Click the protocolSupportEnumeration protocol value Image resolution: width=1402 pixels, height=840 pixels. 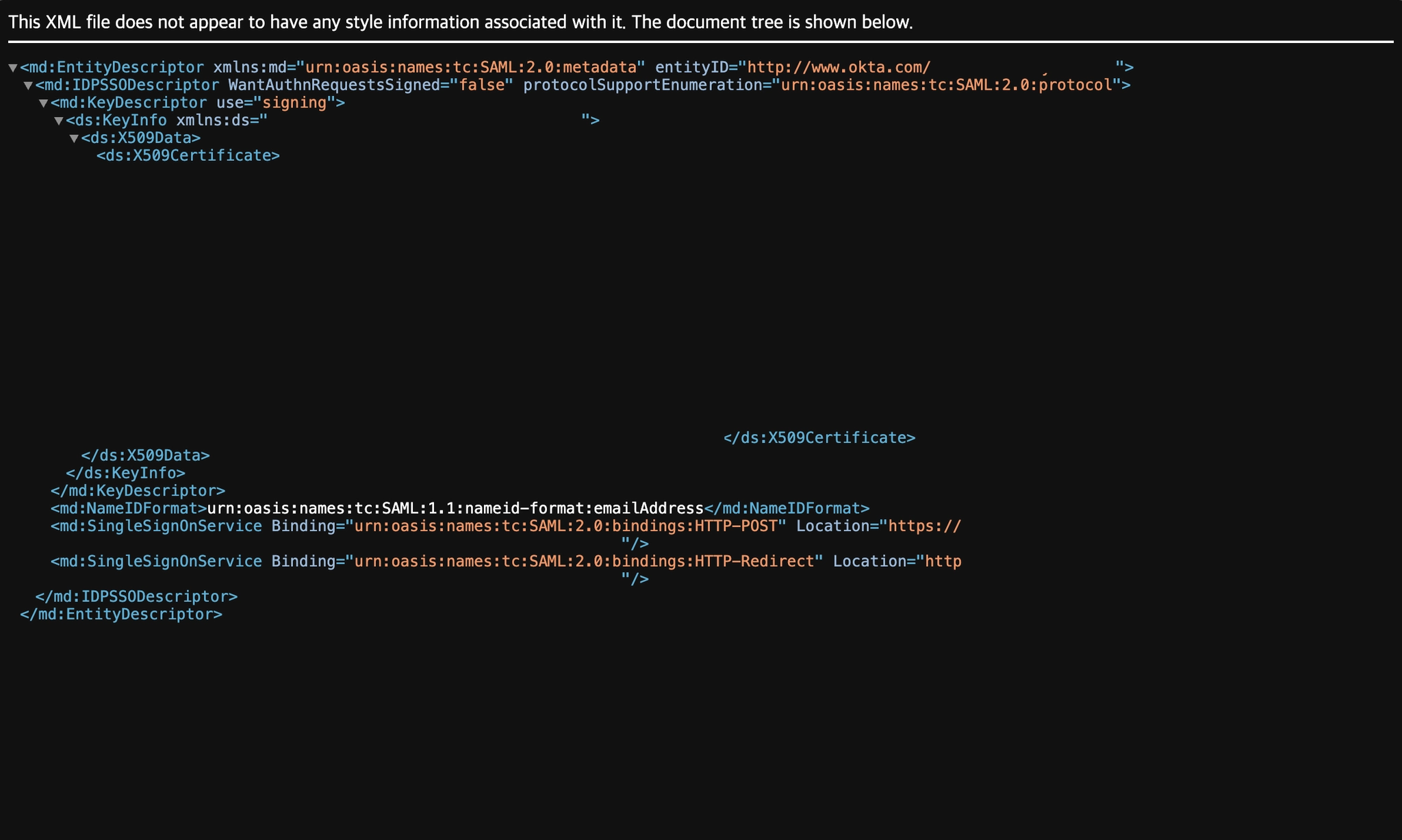pyautogui.click(x=947, y=85)
